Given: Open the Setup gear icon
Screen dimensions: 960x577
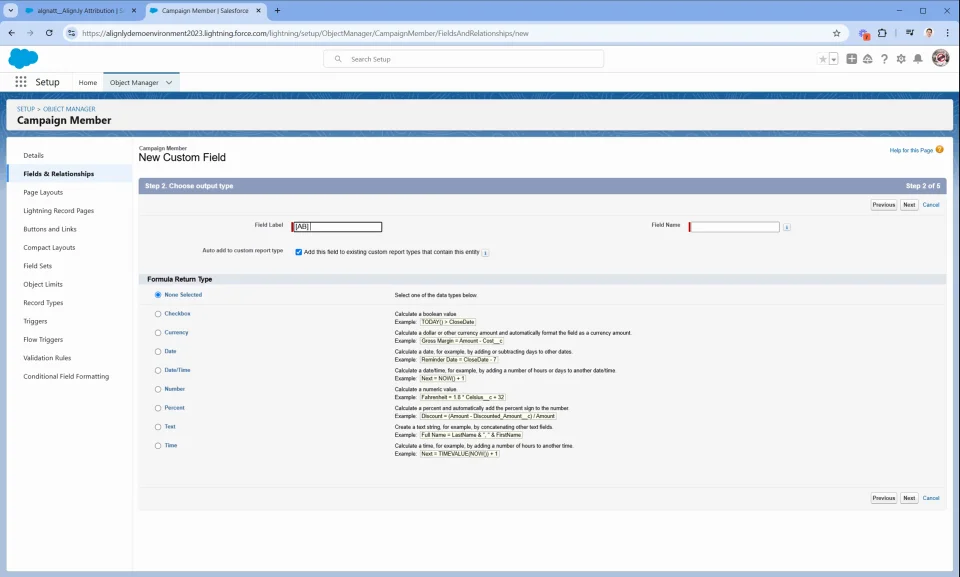Looking at the screenshot, I should tap(901, 59).
